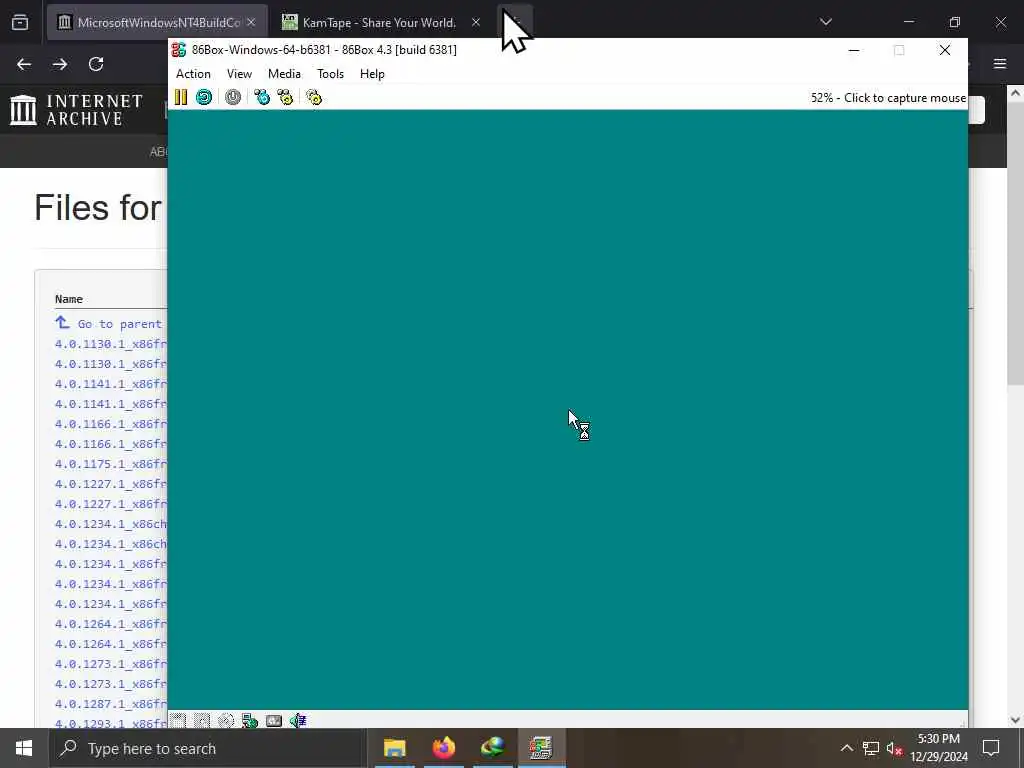The width and height of the screenshot is (1024, 768).
Task: Go back in the browser
Action: coord(24,64)
